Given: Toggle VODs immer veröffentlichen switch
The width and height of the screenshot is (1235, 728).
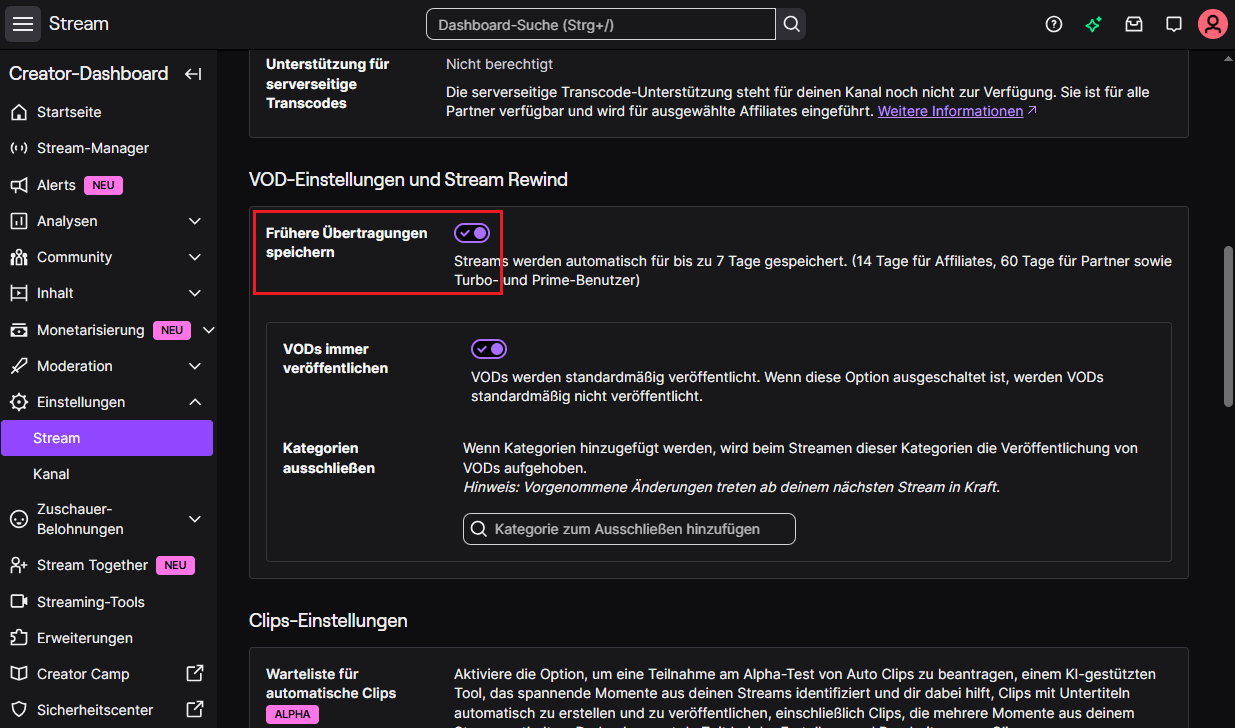Looking at the screenshot, I should (489, 349).
